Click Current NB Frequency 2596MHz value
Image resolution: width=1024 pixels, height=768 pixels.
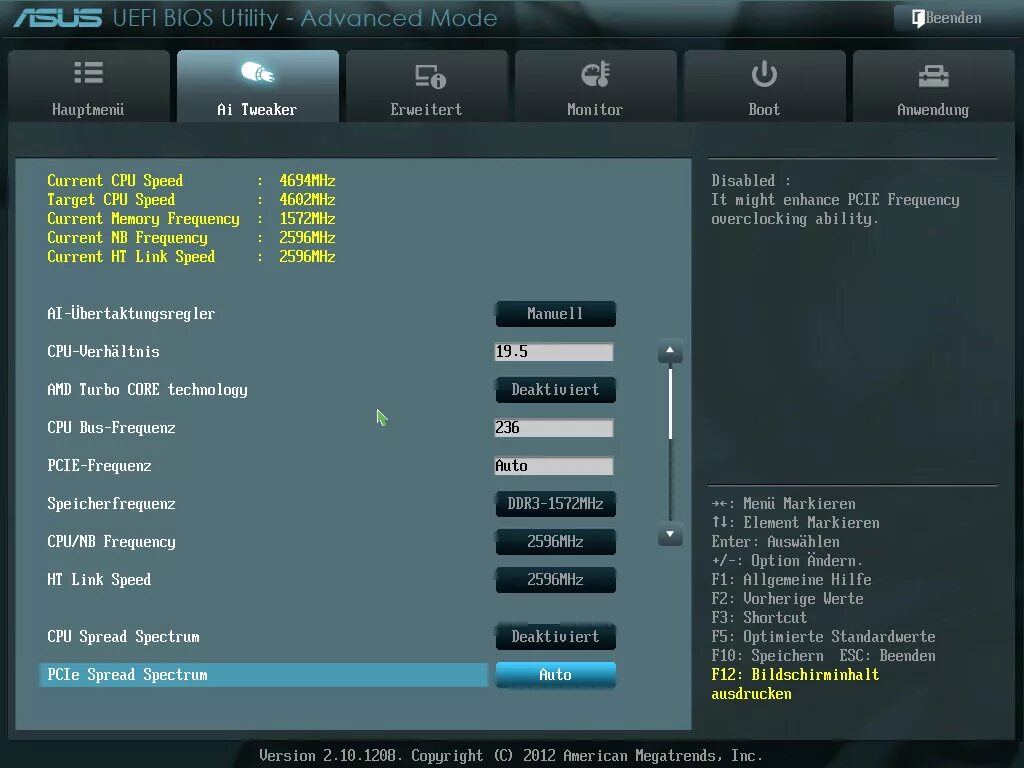(307, 237)
